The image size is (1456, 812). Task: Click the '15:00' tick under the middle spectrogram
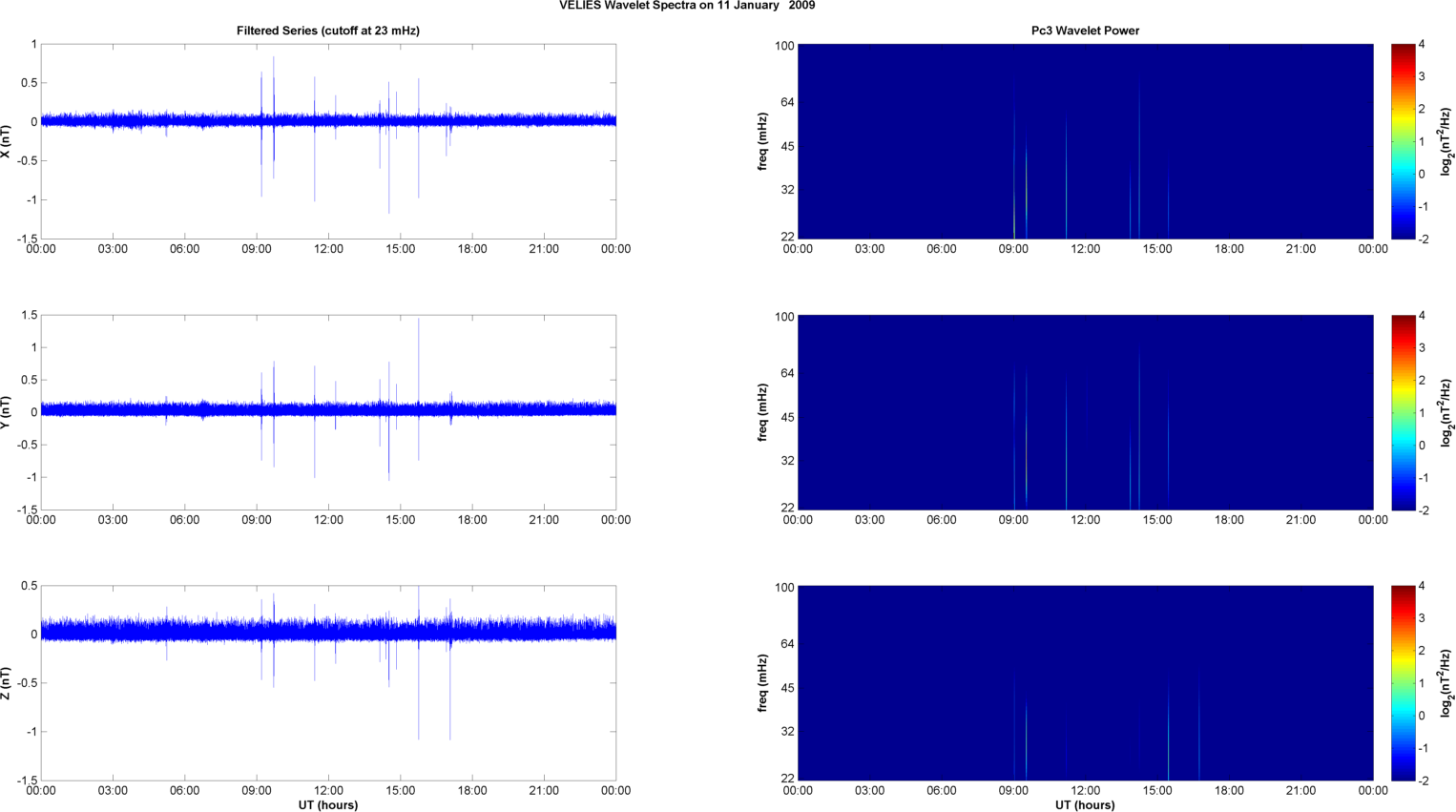pos(1157,520)
